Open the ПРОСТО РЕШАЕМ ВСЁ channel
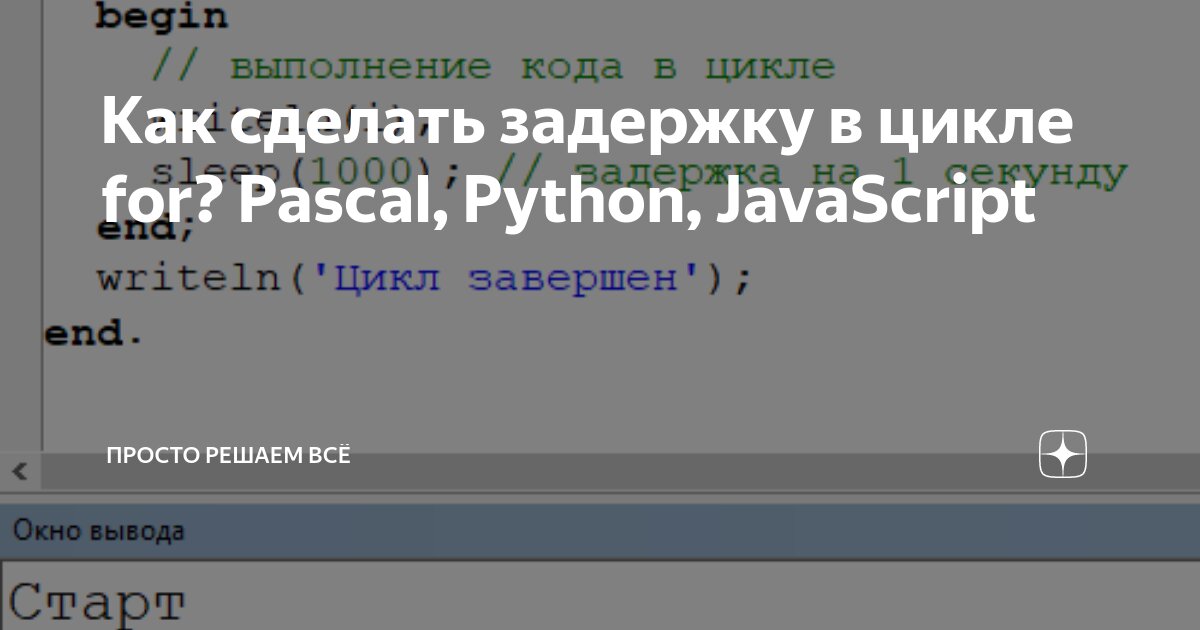This screenshot has width=1200, height=630. point(226,455)
